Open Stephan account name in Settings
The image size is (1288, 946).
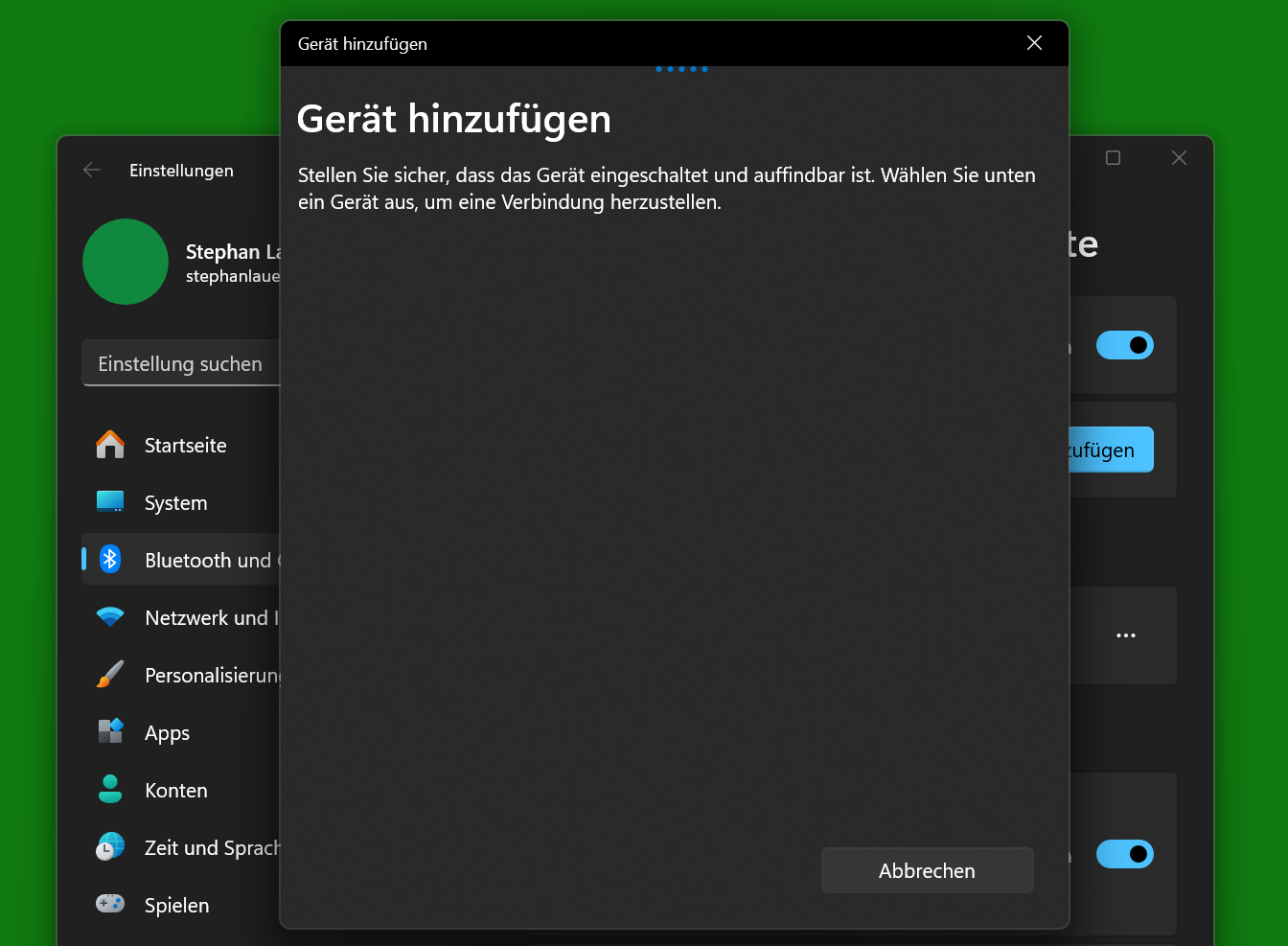tap(233, 251)
